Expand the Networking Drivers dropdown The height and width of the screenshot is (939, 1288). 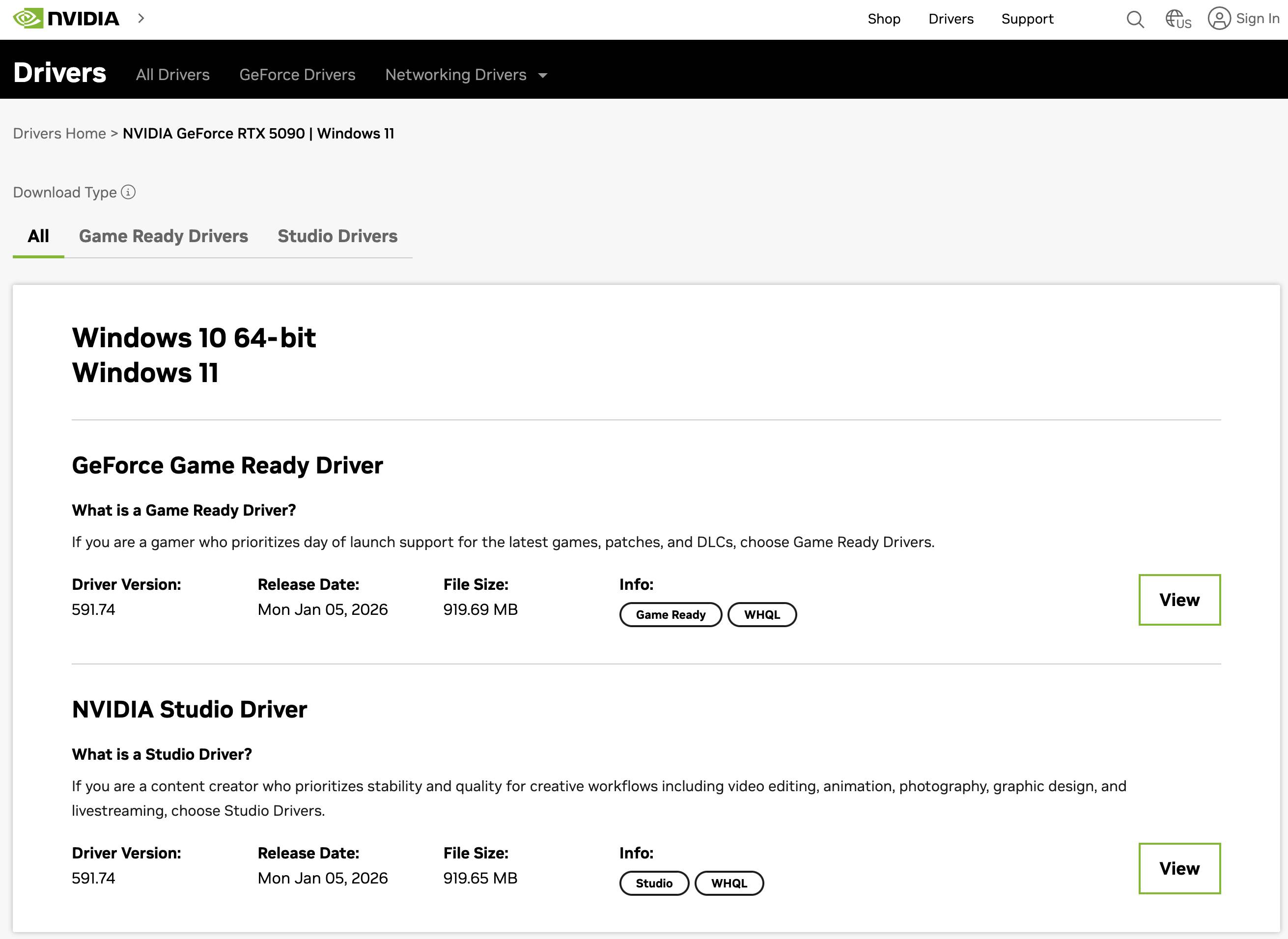[543, 75]
